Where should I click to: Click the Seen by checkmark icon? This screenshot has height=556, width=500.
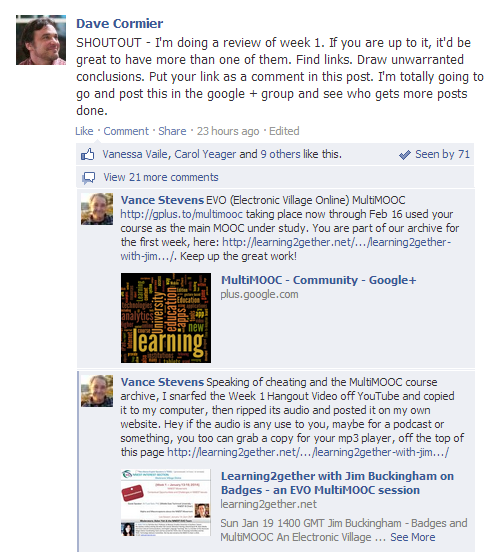pyautogui.click(x=405, y=155)
